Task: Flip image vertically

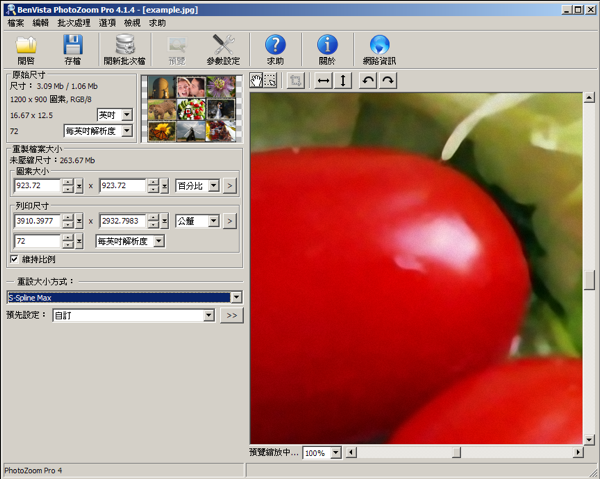Action: [x=343, y=81]
